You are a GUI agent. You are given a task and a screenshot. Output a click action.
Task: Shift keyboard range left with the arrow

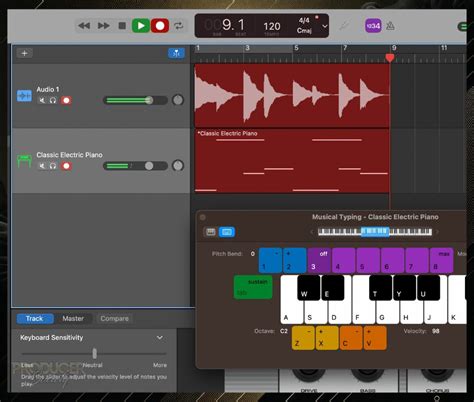tap(312, 232)
